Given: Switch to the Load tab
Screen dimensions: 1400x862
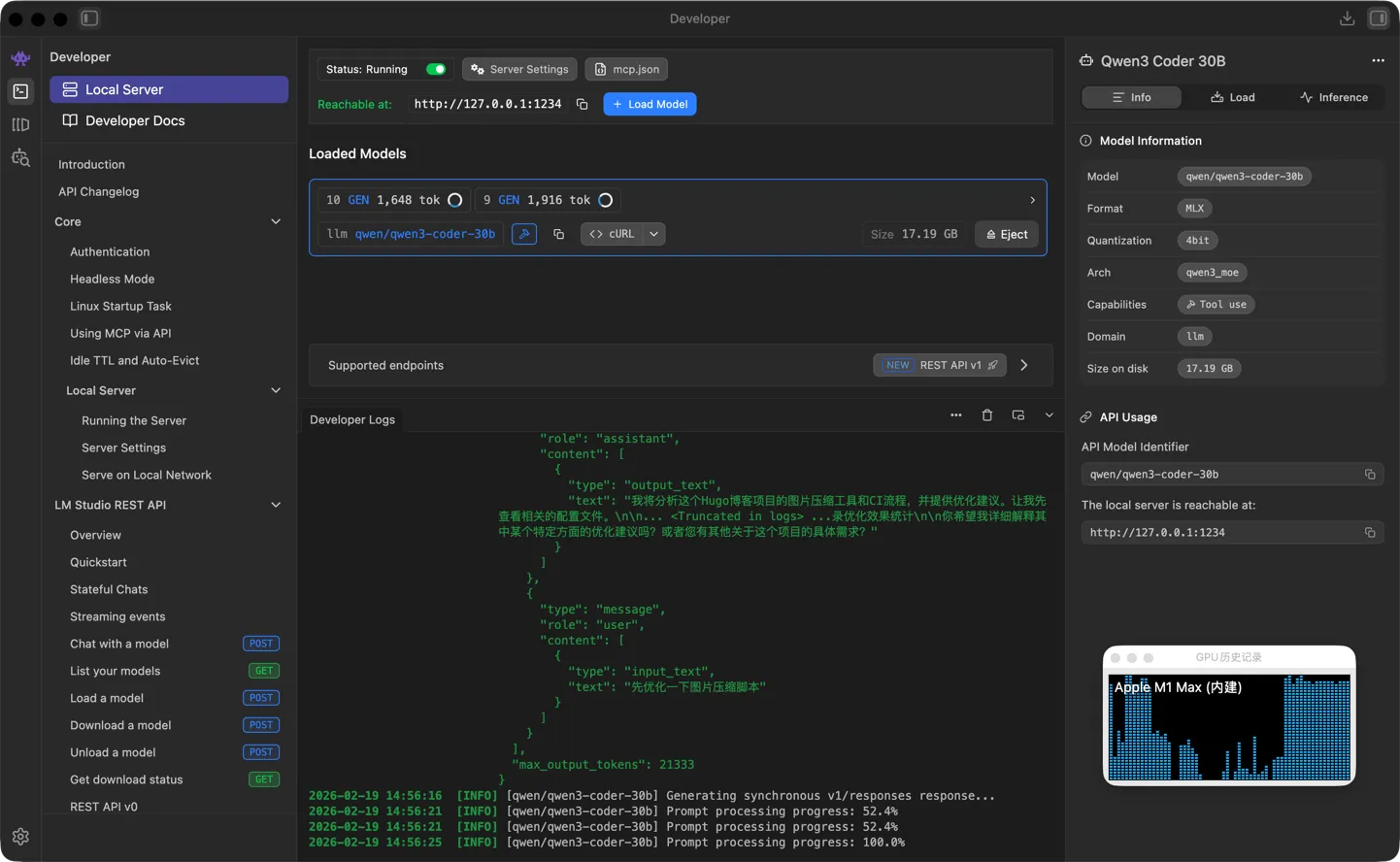Looking at the screenshot, I should tap(1232, 97).
